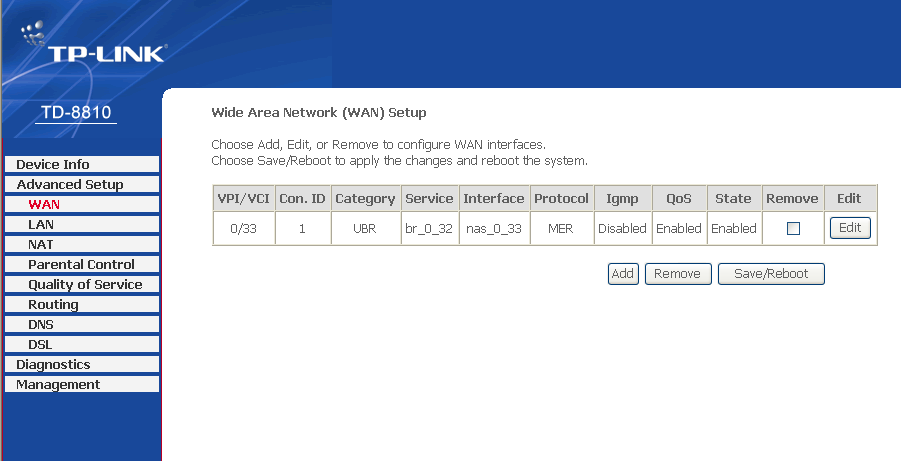Open the LAN settings page
The height and width of the screenshot is (461, 901).
coord(41,224)
